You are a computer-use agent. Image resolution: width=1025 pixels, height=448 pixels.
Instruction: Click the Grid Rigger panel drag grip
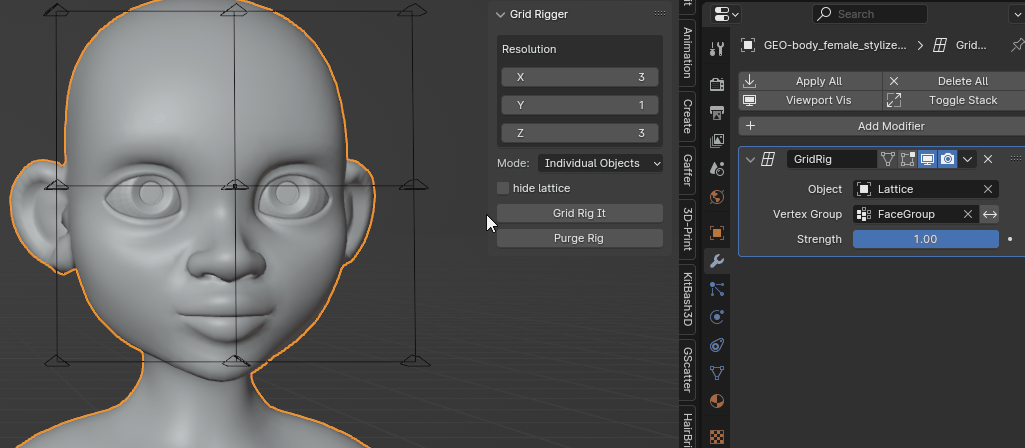pyautogui.click(x=660, y=14)
